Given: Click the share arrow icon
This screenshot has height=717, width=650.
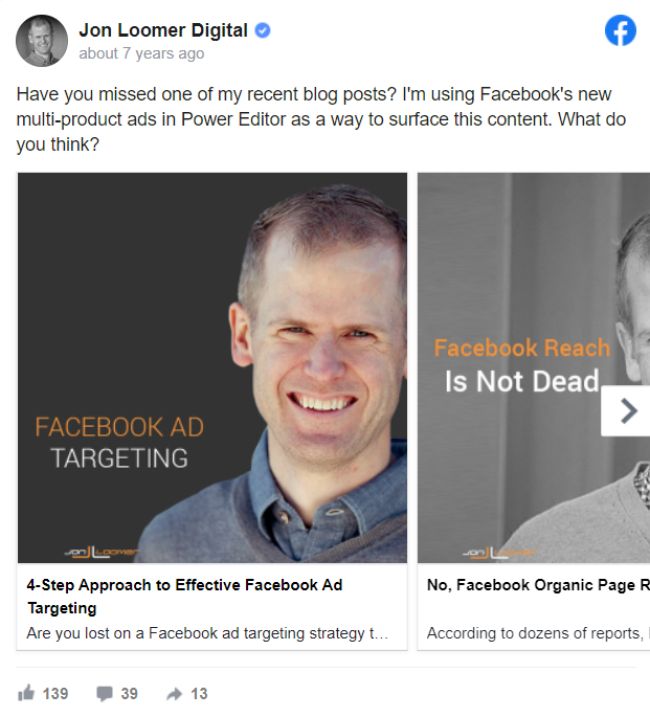Looking at the screenshot, I should [x=174, y=694].
